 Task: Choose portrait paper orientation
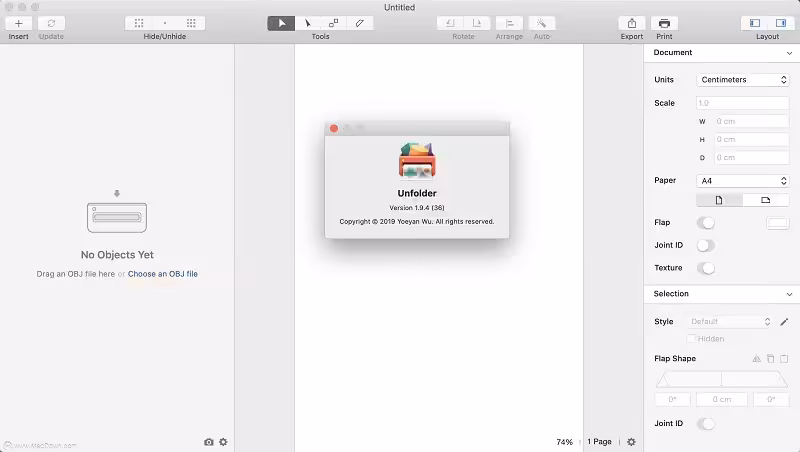coord(719,200)
